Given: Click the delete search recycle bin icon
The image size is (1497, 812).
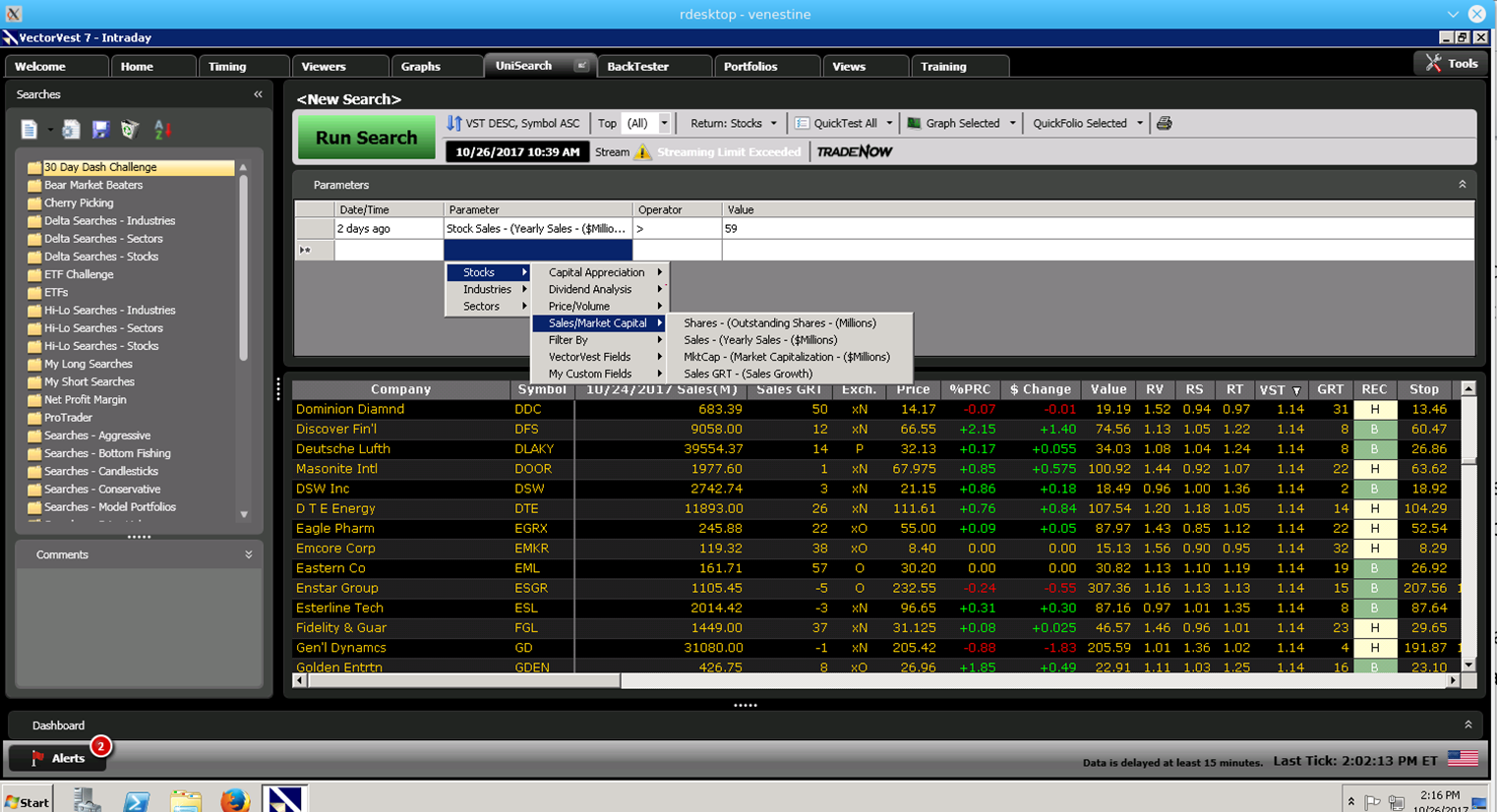Looking at the screenshot, I should pyautogui.click(x=130, y=130).
